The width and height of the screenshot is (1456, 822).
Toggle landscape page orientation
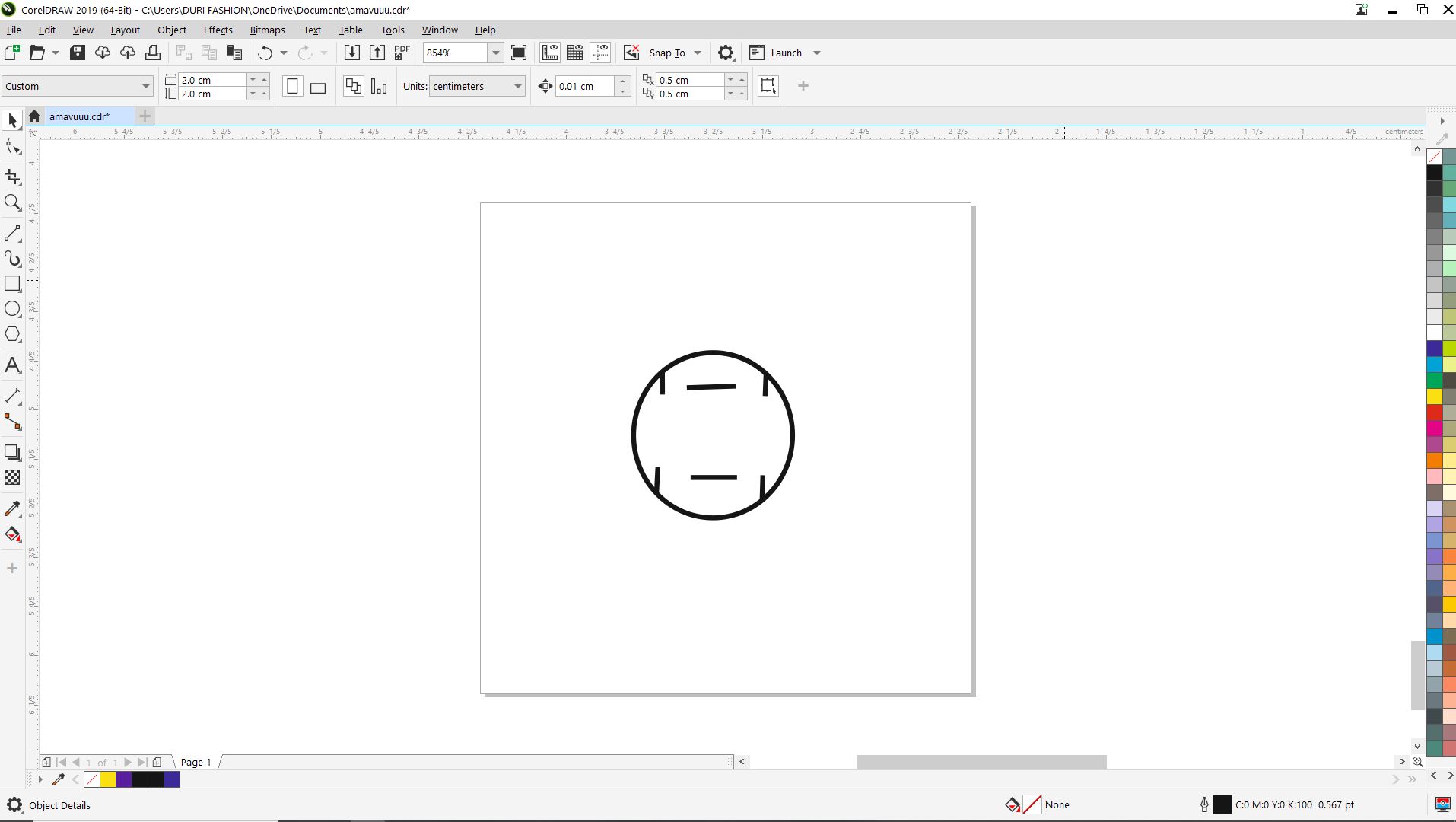318,87
